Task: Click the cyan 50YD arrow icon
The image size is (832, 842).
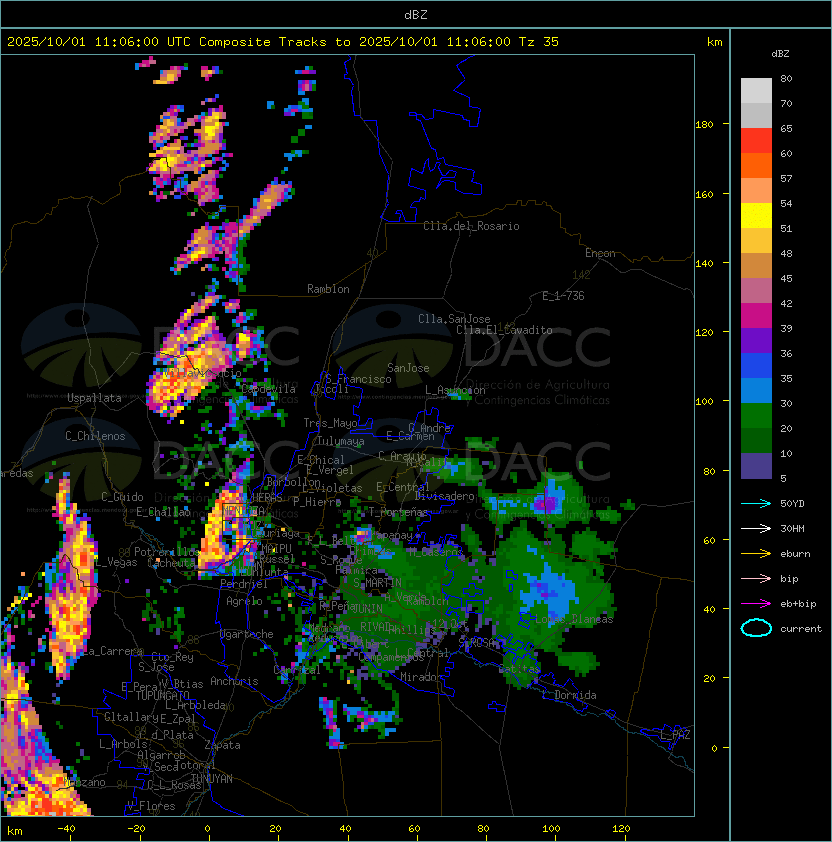Action: [756, 503]
